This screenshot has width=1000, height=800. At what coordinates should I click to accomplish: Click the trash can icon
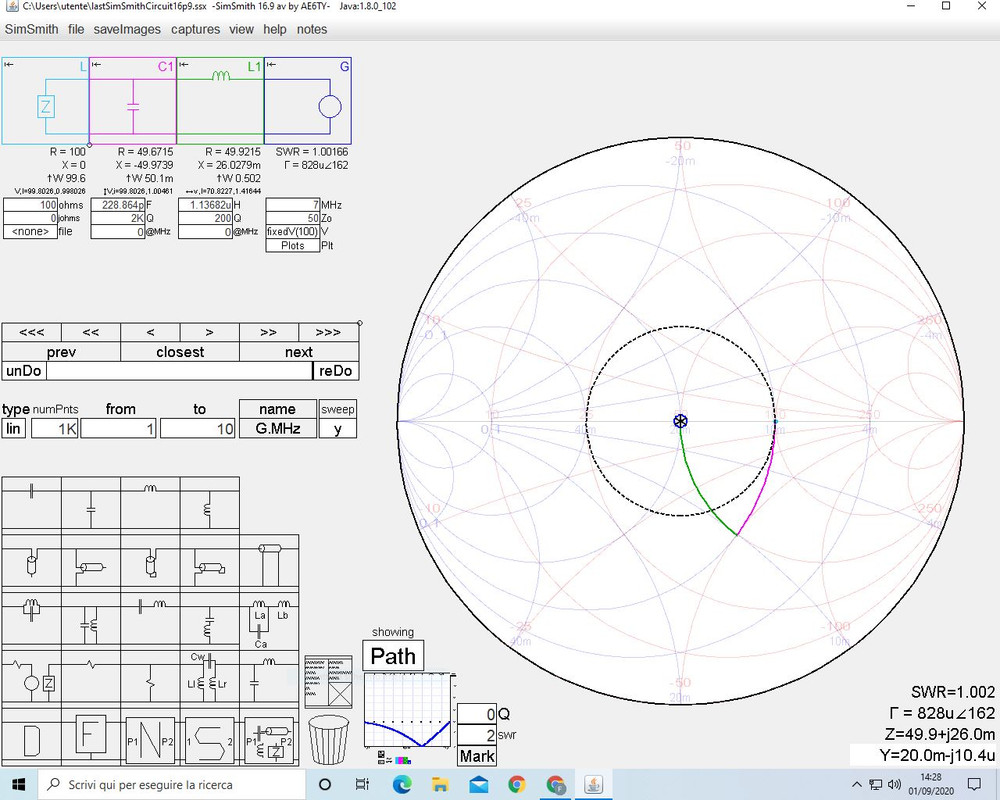pyautogui.click(x=328, y=740)
